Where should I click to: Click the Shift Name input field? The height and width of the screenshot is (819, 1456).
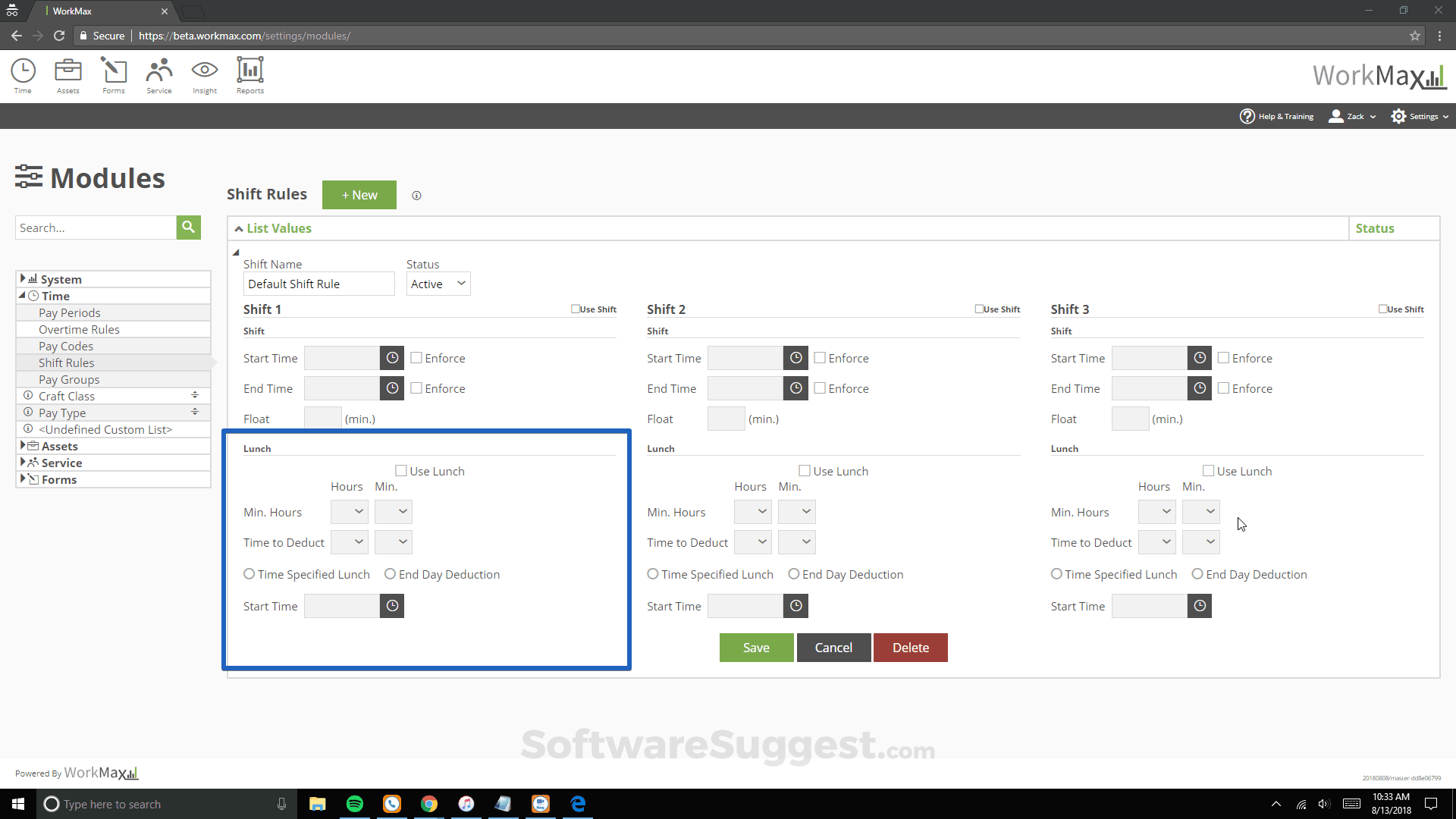[x=318, y=283]
